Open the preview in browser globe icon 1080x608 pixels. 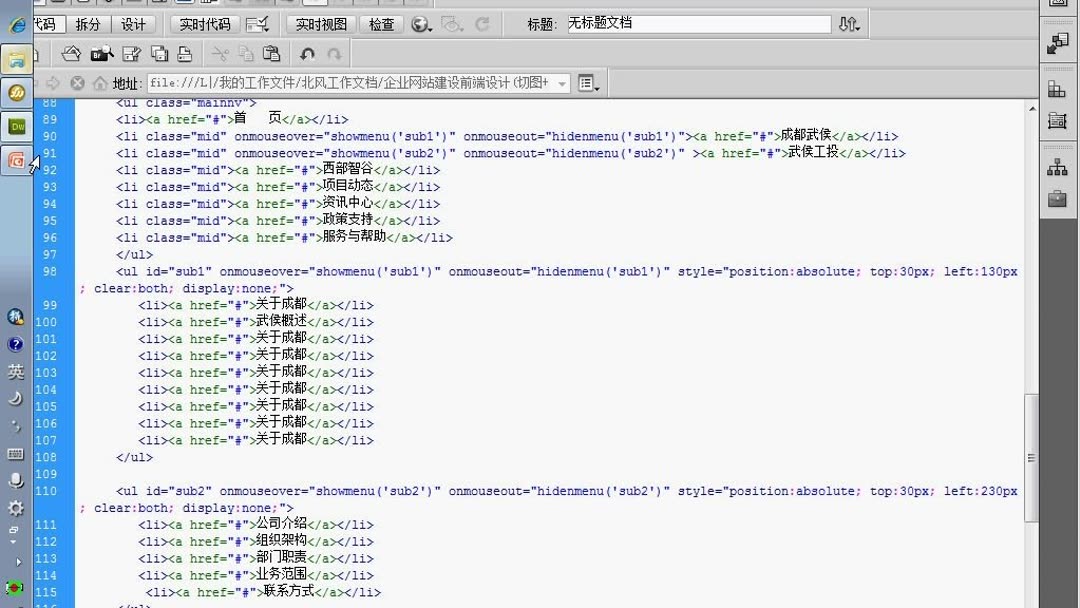coord(421,25)
